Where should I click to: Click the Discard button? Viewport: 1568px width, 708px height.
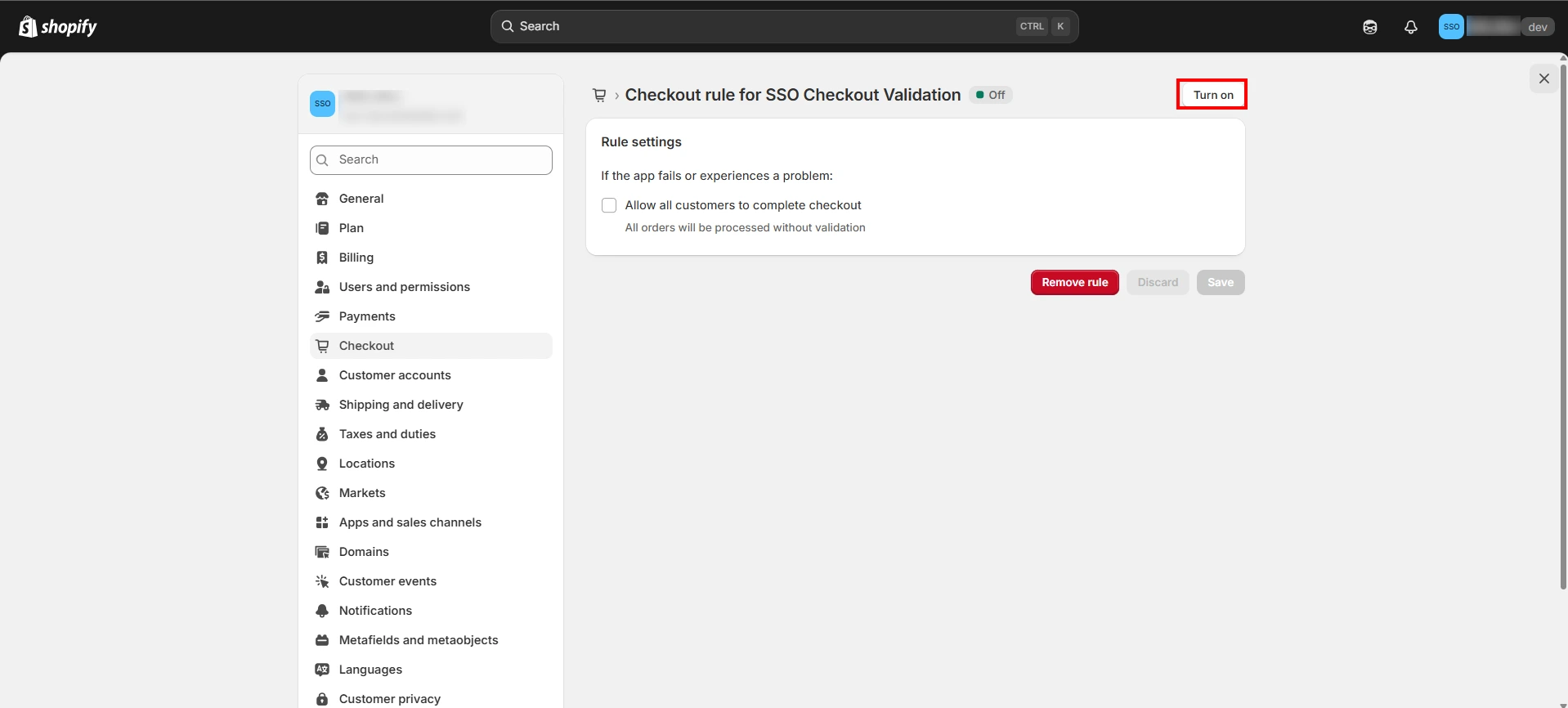[1158, 283]
